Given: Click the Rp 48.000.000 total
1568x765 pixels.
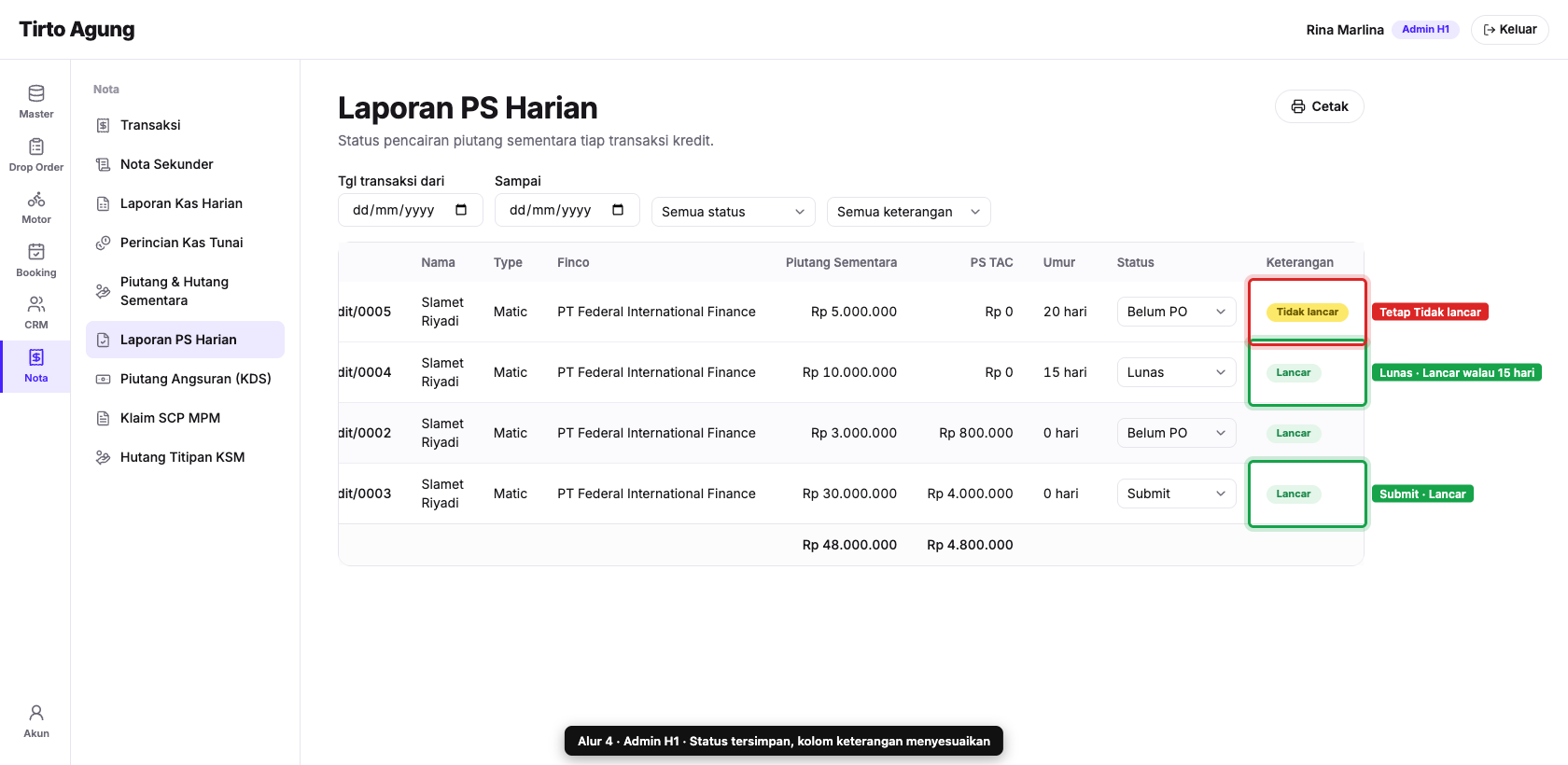Looking at the screenshot, I should pyautogui.click(x=849, y=545).
